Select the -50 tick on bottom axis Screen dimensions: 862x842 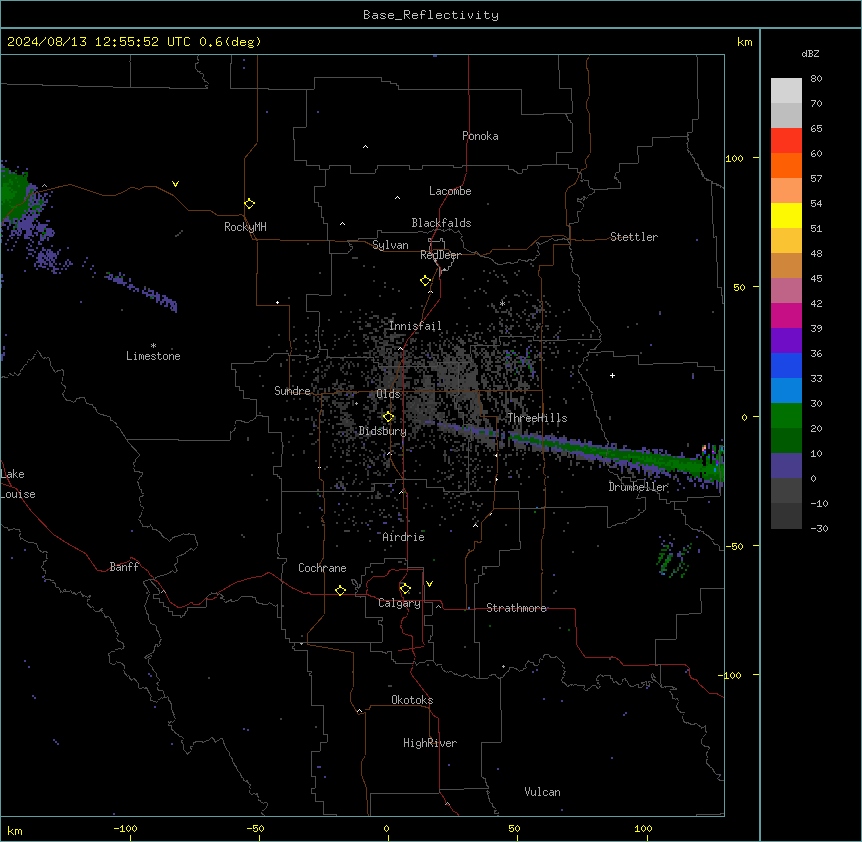255,828
